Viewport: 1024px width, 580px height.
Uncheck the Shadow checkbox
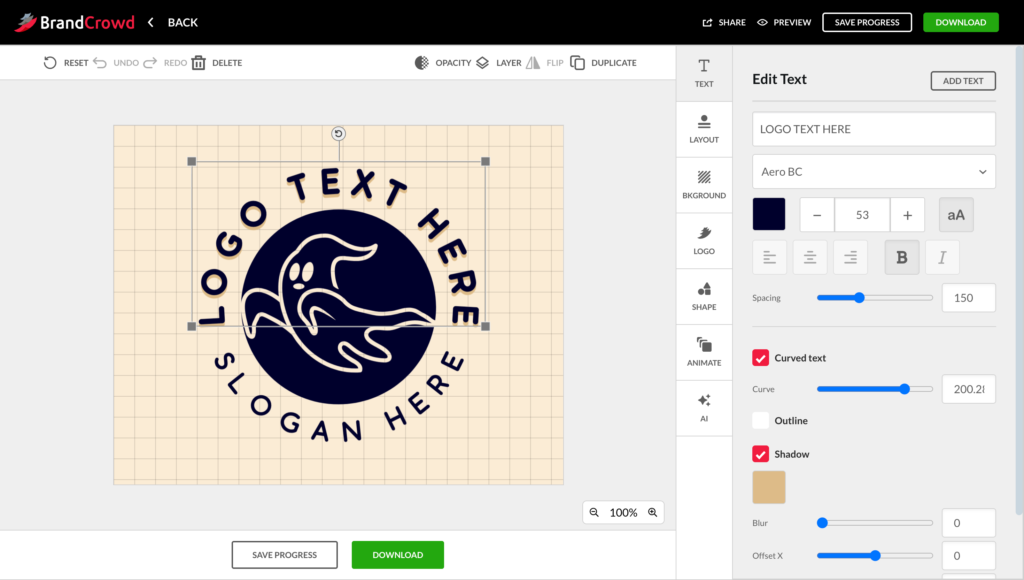pyautogui.click(x=761, y=454)
